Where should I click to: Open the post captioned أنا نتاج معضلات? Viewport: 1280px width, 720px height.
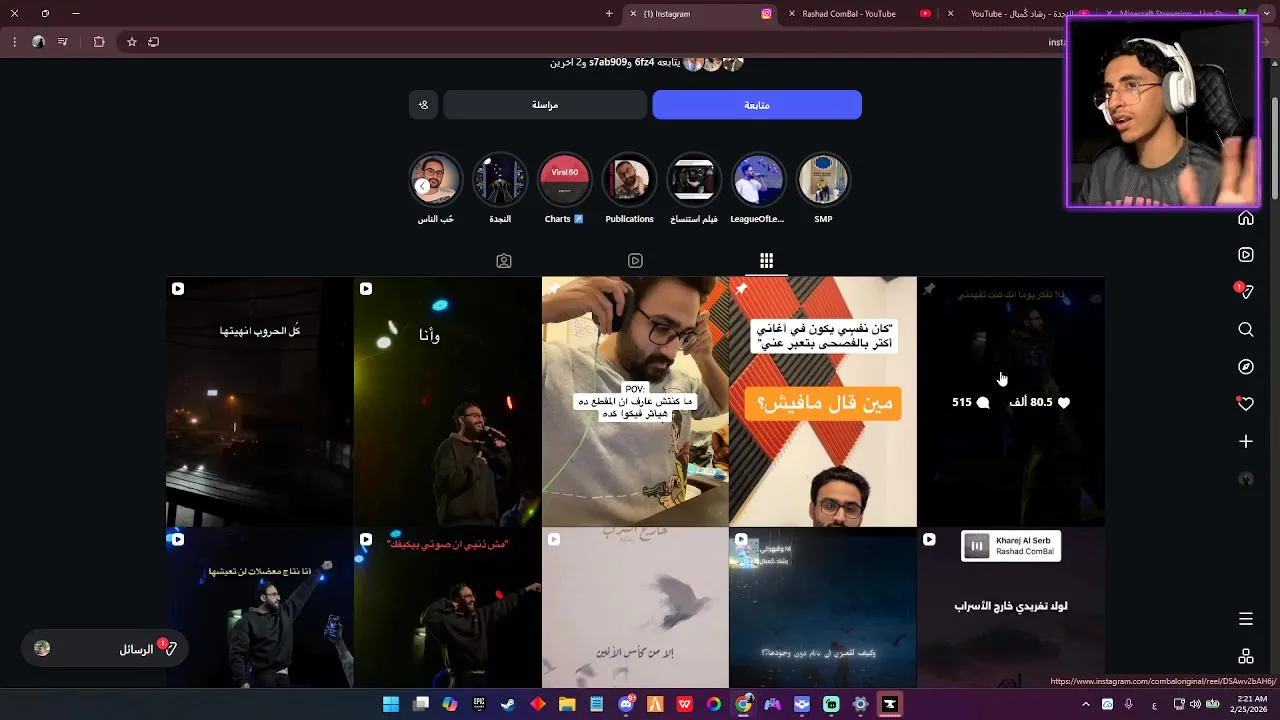(x=259, y=609)
